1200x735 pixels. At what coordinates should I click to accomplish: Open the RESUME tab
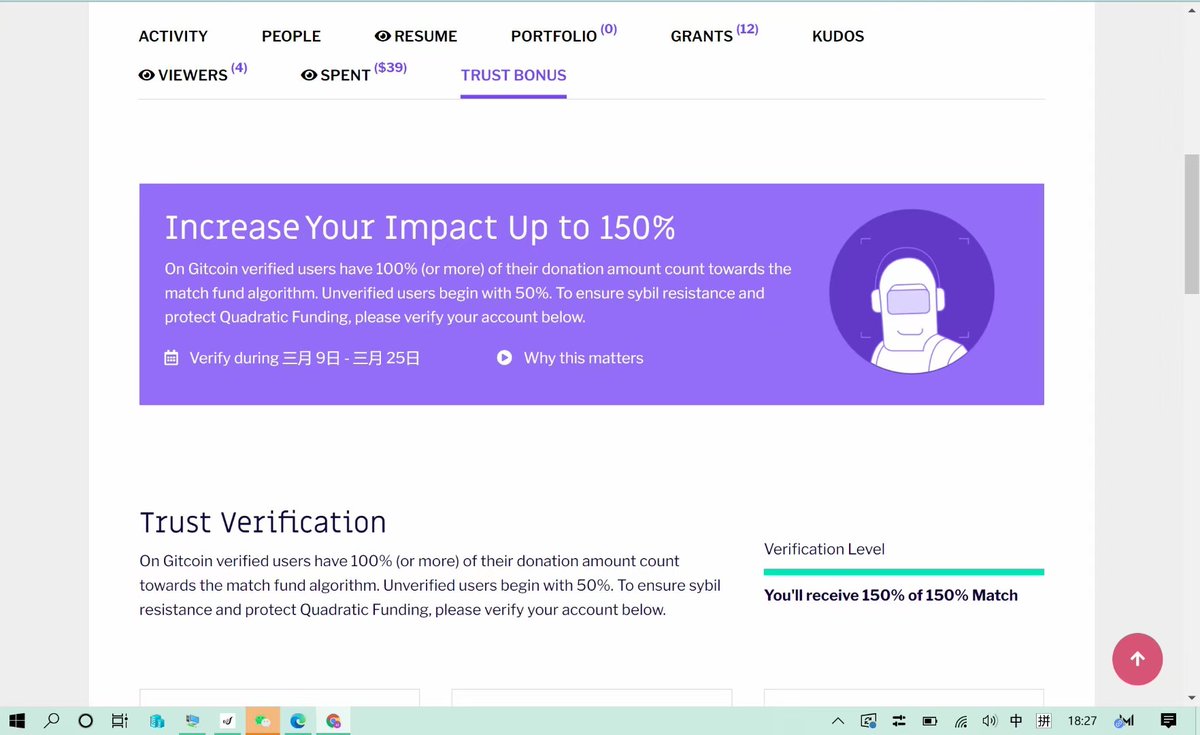[x=416, y=36]
